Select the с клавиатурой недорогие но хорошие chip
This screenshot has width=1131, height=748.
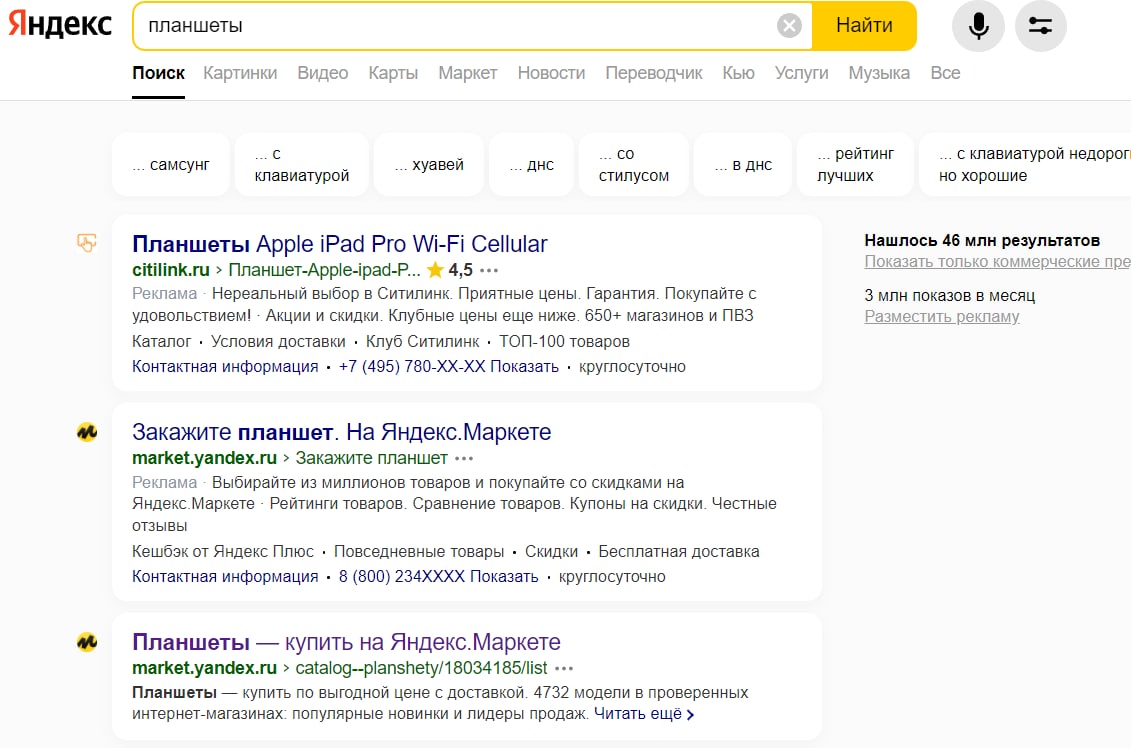(x=1025, y=164)
